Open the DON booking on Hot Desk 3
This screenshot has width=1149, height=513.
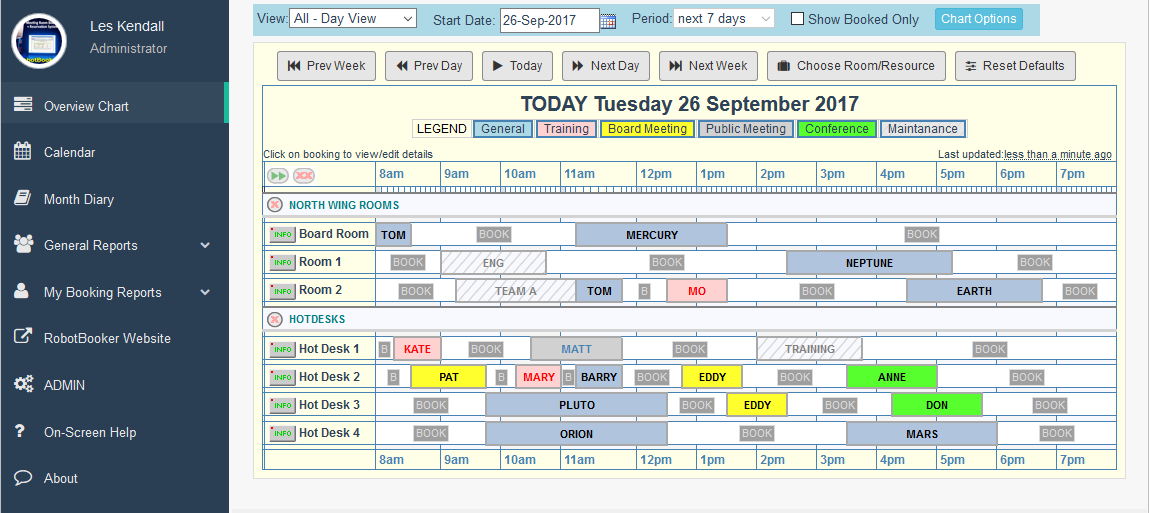click(936, 405)
